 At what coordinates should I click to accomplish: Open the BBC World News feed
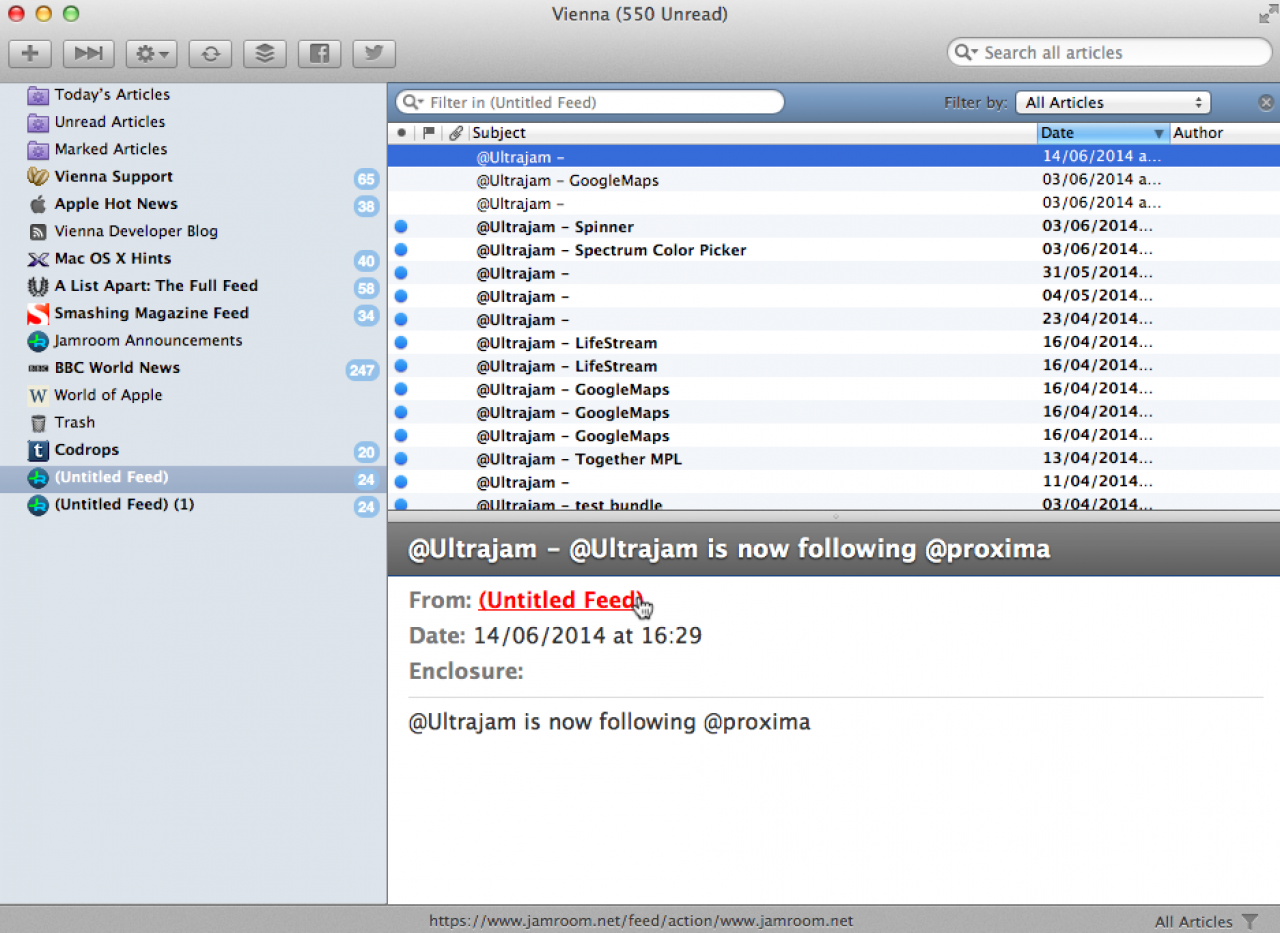point(117,368)
